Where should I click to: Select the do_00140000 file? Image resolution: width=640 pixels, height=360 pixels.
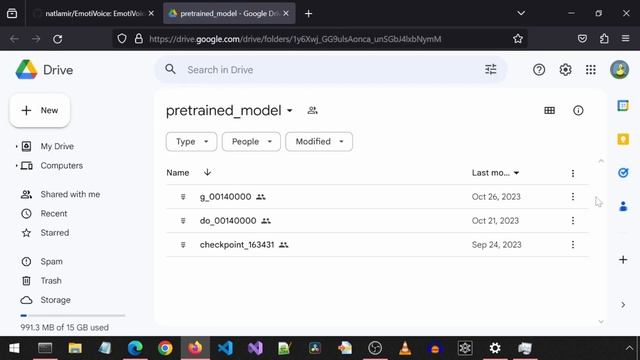coord(377,221)
